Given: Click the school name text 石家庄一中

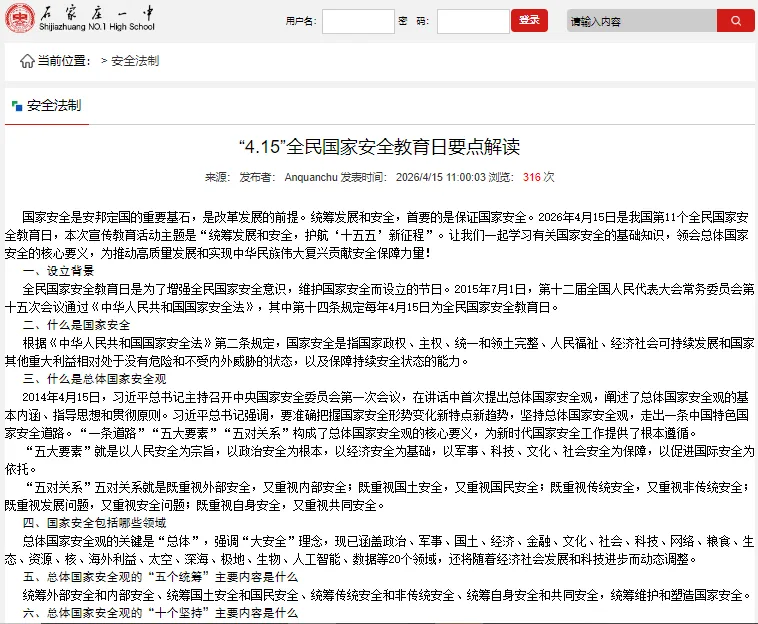Looking at the screenshot, I should tap(97, 12).
